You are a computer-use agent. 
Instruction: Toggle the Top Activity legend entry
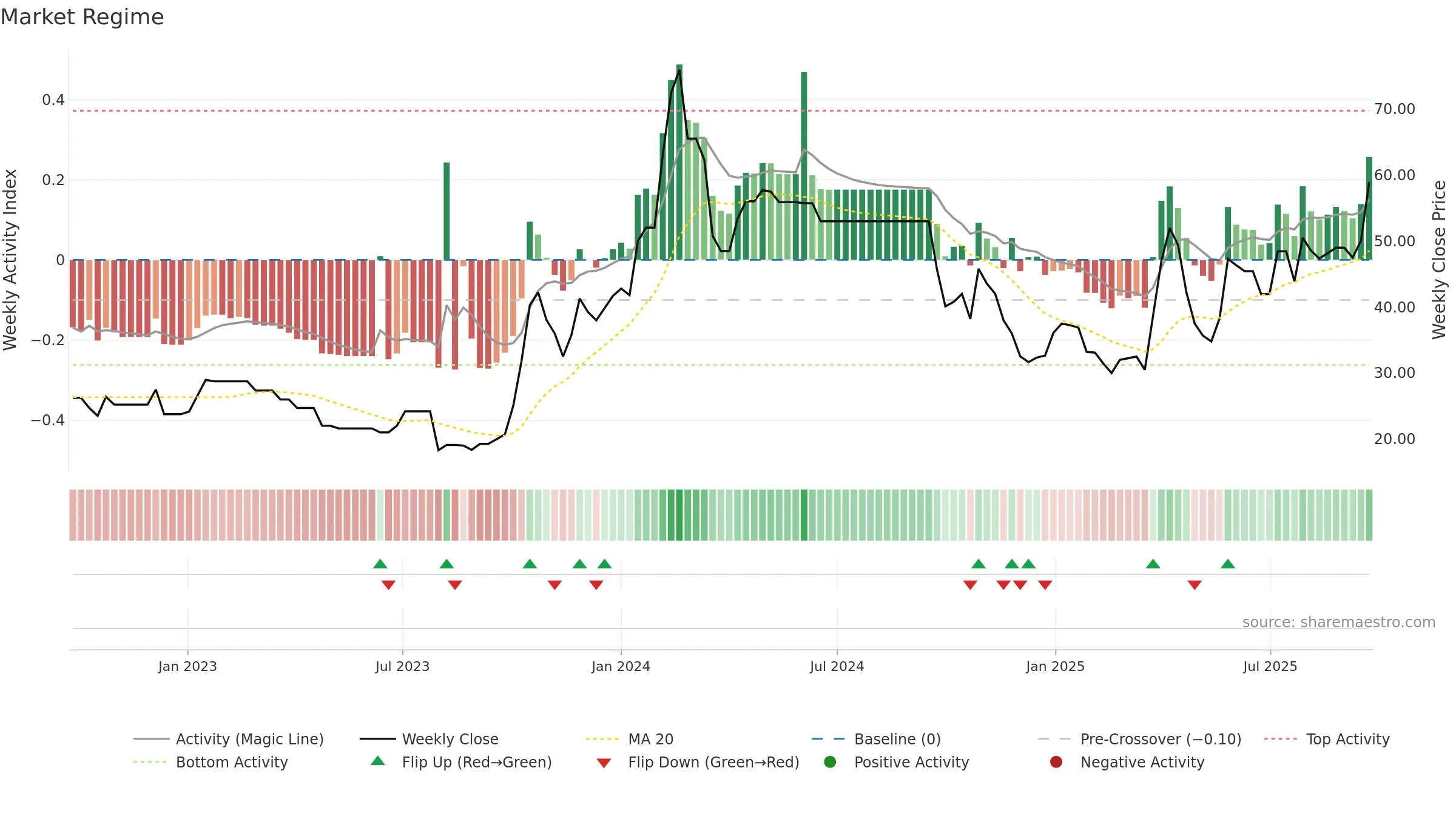point(1327,739)
